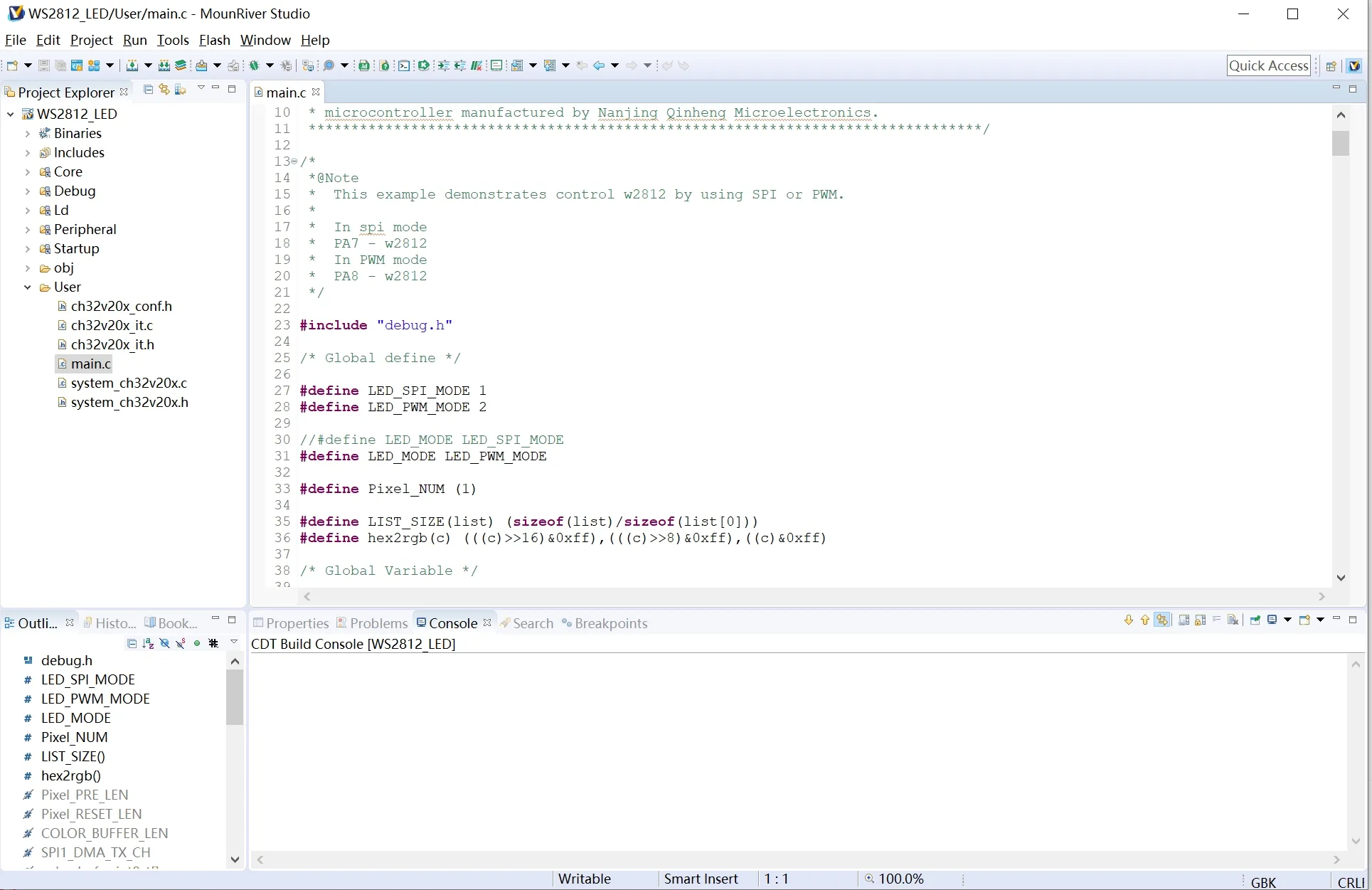Open the Display Selected Console dropdown arrow
The image size is (1372, 890).
coord(1287,620)
